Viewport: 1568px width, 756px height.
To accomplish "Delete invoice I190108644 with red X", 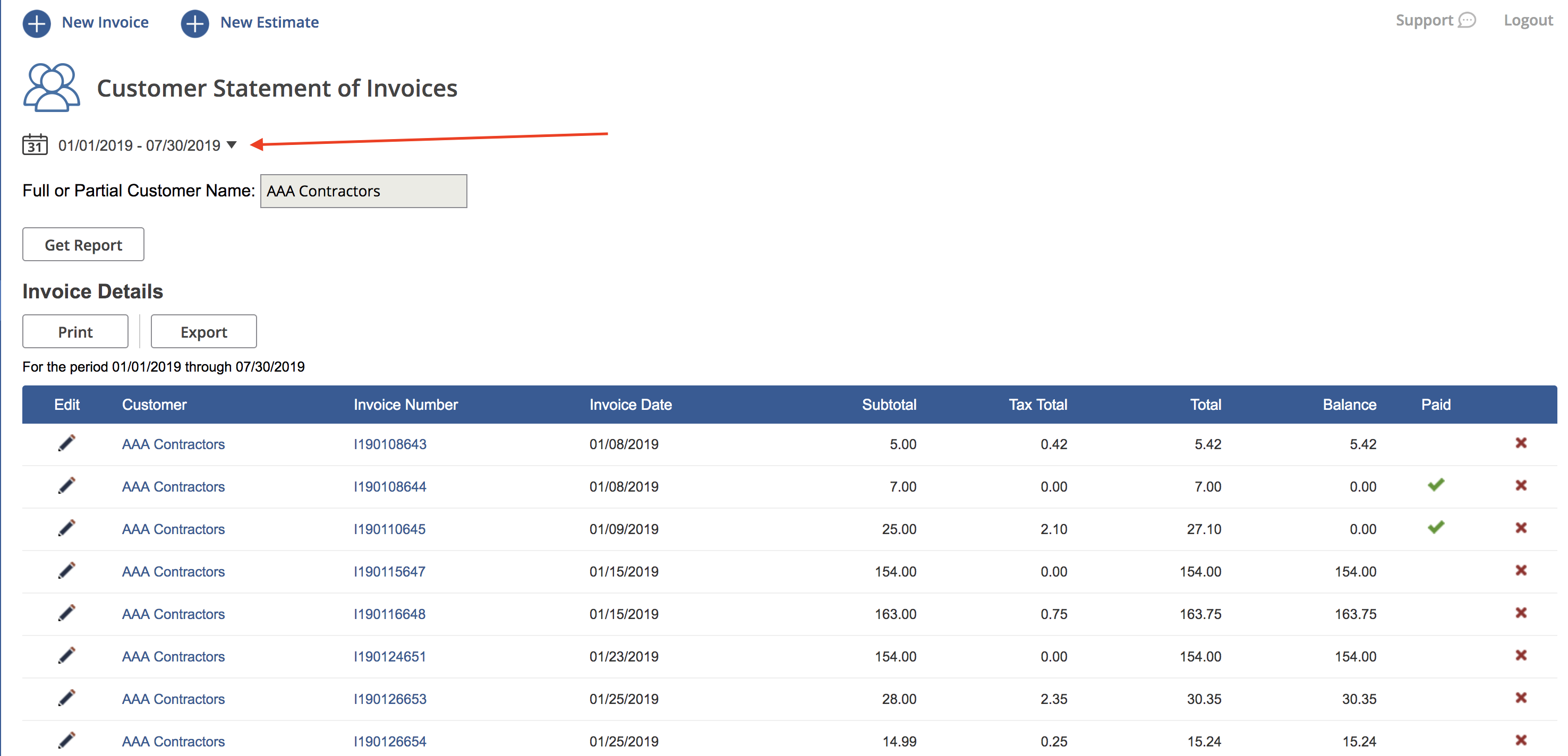I will (x=1521, y=485).
